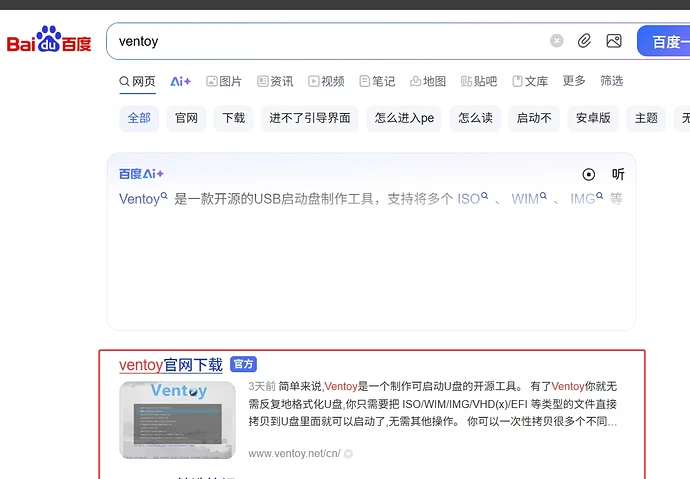Click the Baidu logo to go home
Image resolution: width=690 pixels, height=479 pixels.
click(49, 43)
